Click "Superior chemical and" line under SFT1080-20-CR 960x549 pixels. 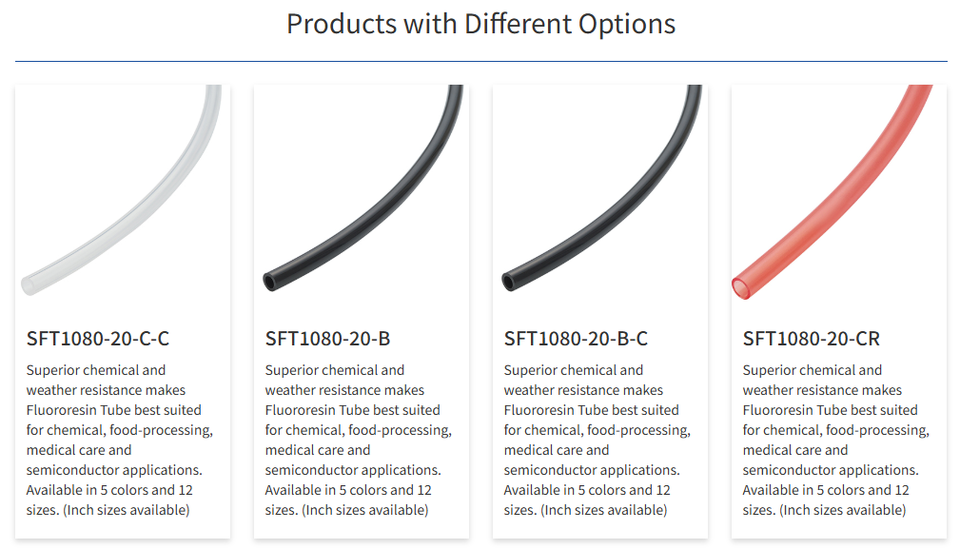[813, 370]
